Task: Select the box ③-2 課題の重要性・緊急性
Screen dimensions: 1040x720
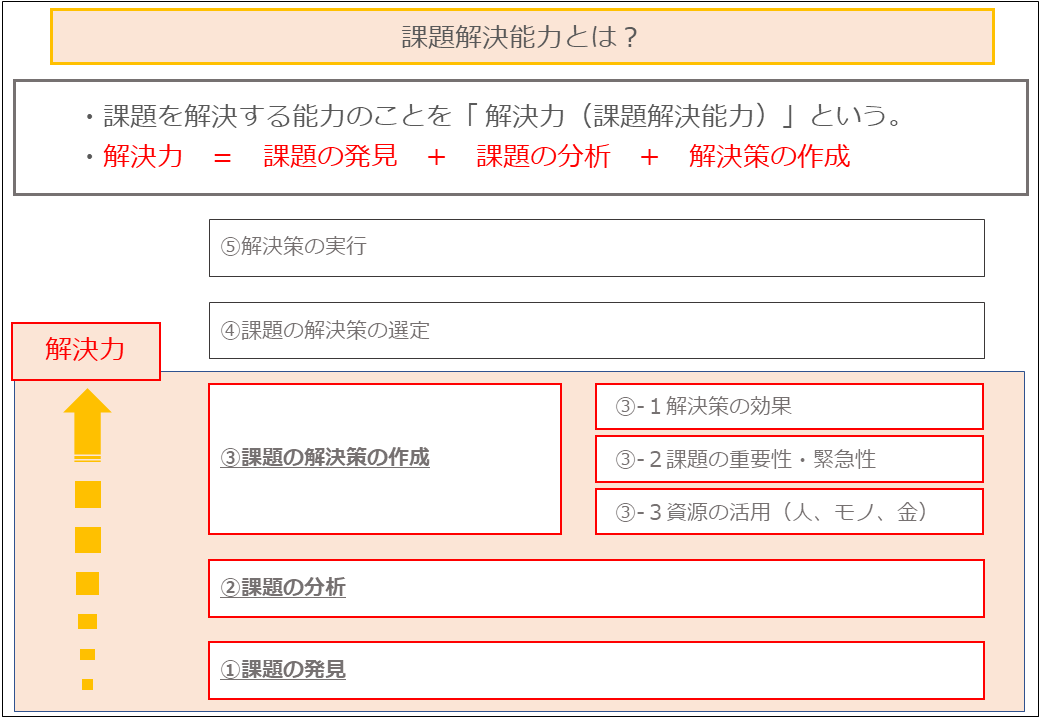Action: (789, 459)
